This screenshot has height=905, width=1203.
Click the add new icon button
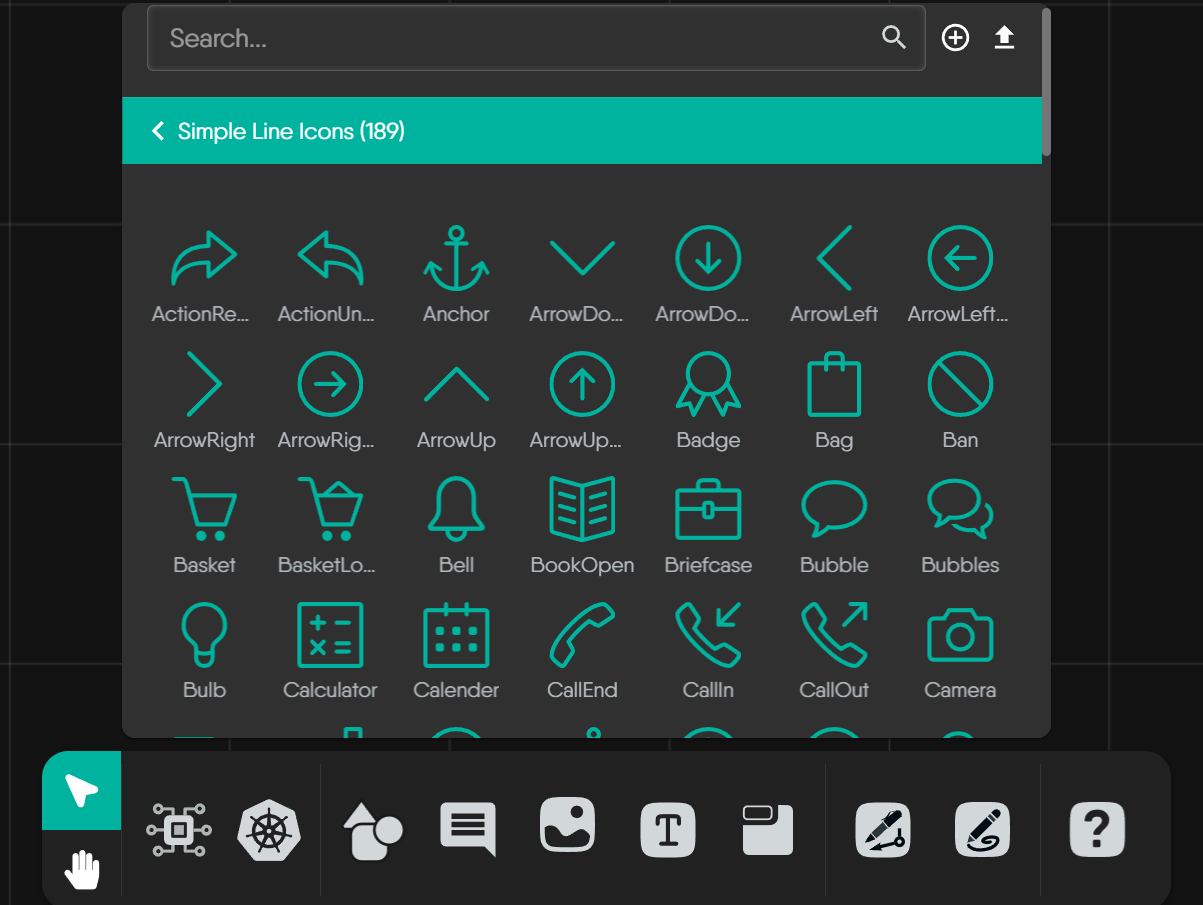pos(955,37)
